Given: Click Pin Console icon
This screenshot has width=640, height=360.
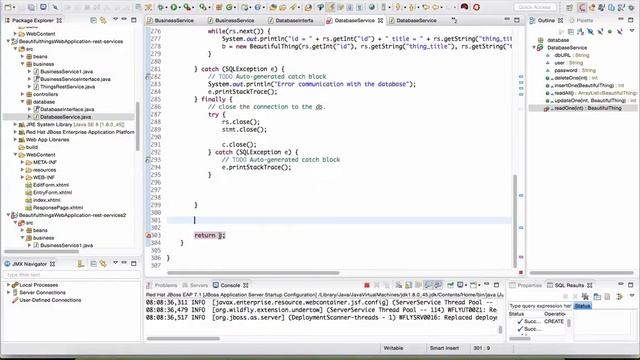Looking at the screenshot, I should tap(450, 285).
